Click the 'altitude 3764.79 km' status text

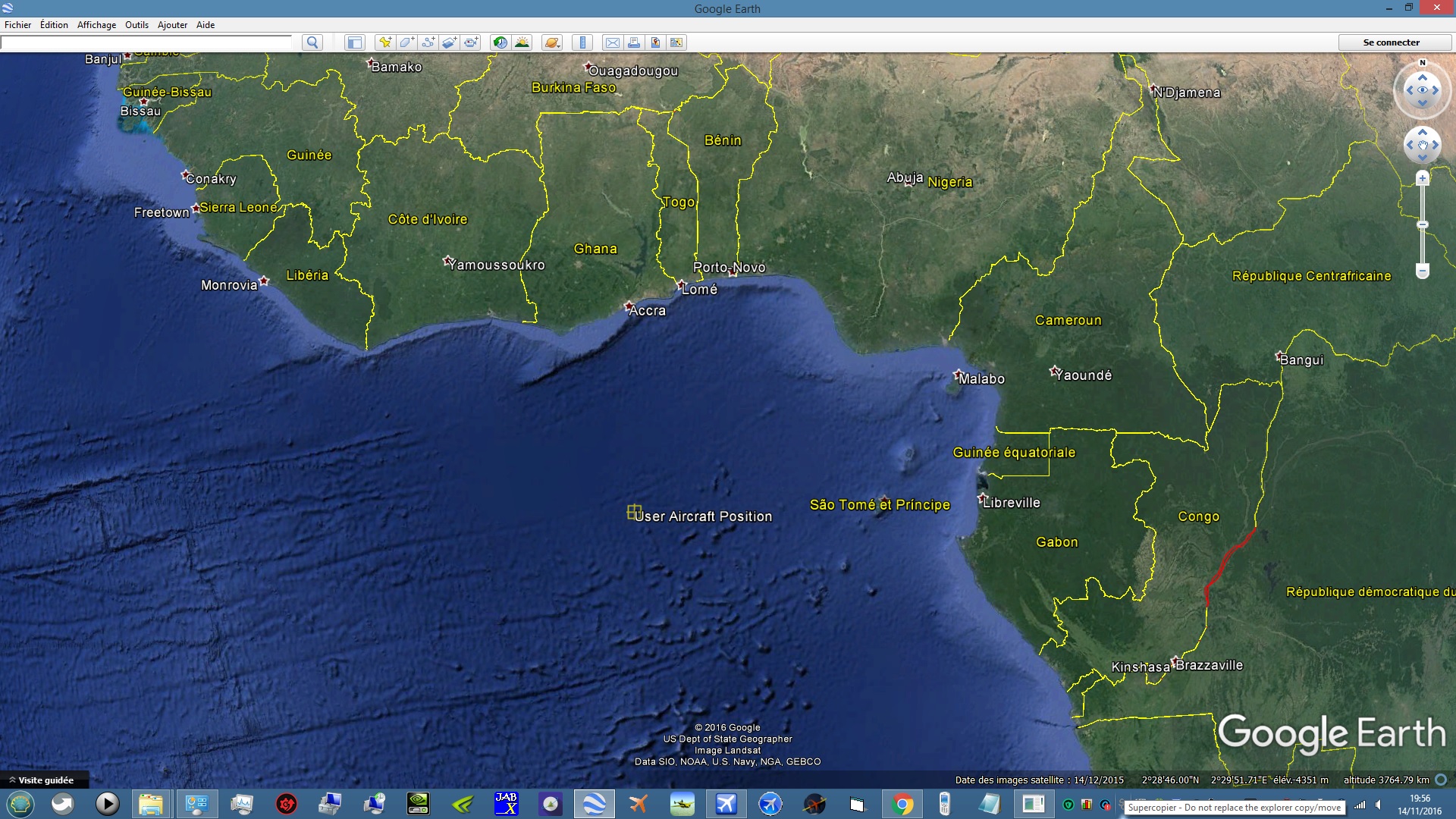(1386, 780)
